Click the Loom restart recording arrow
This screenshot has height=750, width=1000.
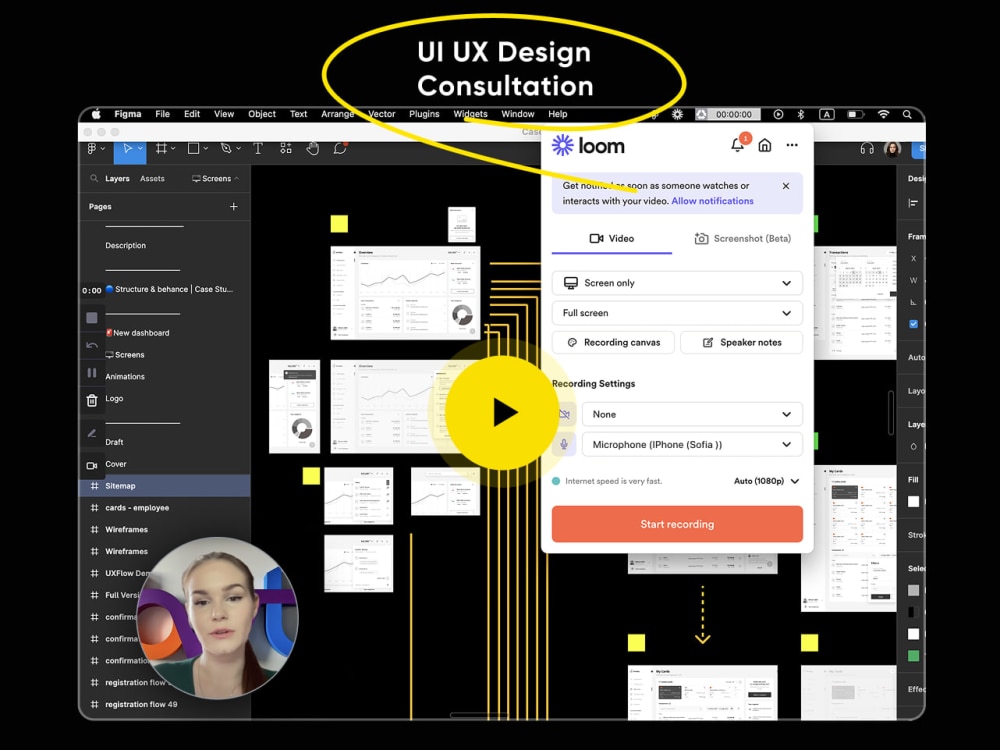(92, 345)
